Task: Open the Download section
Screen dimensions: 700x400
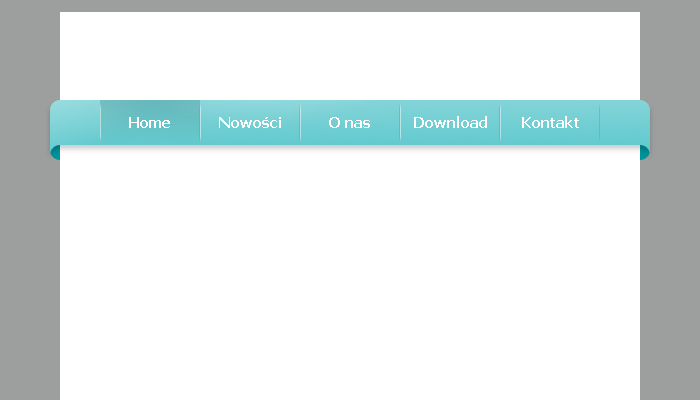Action: [x=450, y=122]
